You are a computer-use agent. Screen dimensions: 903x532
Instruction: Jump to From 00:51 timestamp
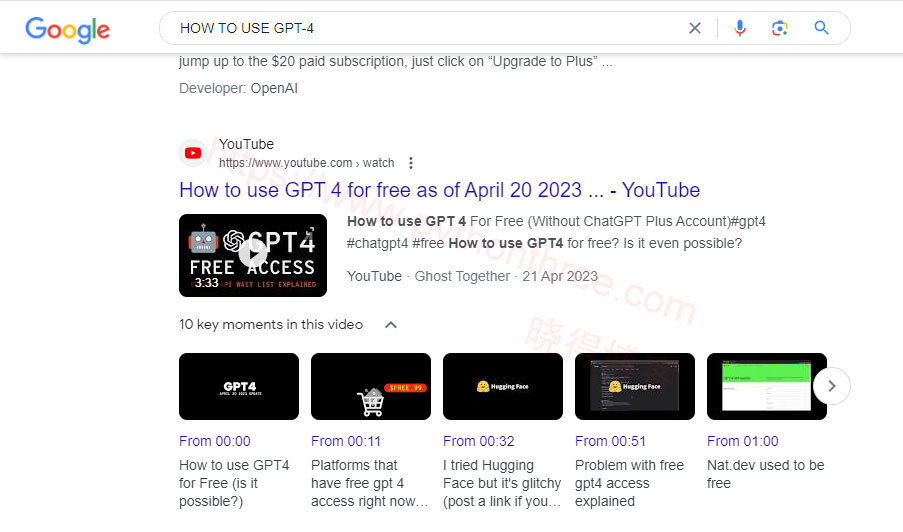610,441
